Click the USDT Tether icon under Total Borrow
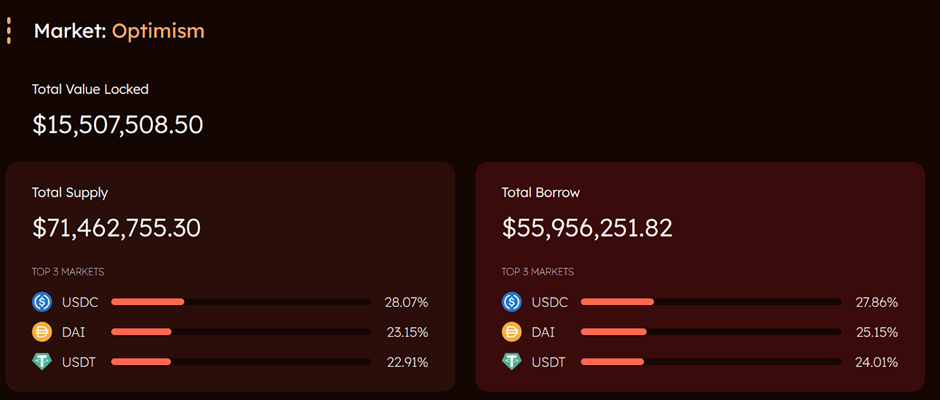Viewport: 940px width, 400px height. pyautogui.click(x=512, y=362)
